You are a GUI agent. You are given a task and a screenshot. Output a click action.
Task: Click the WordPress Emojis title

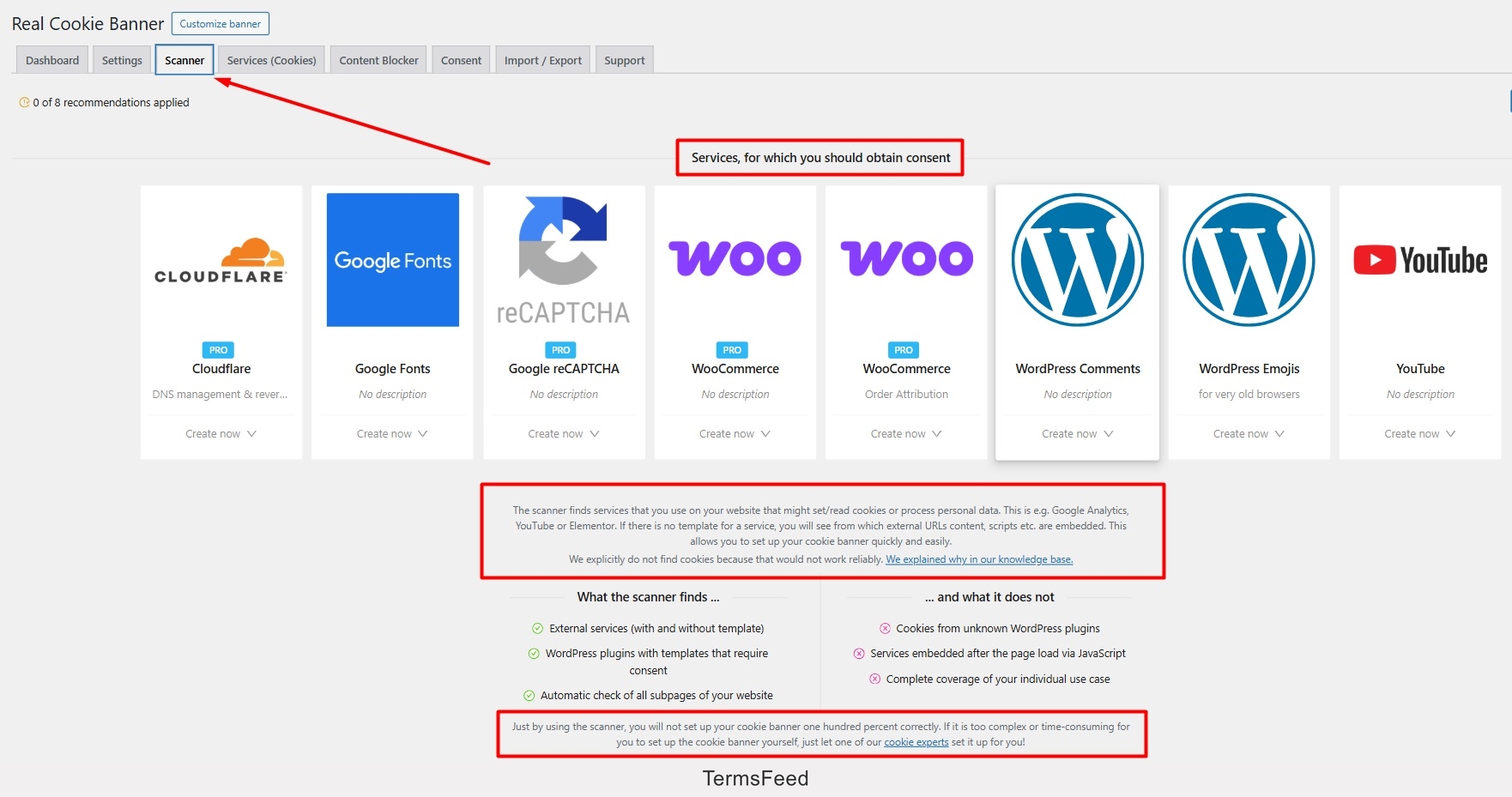tap(1249, 369)
